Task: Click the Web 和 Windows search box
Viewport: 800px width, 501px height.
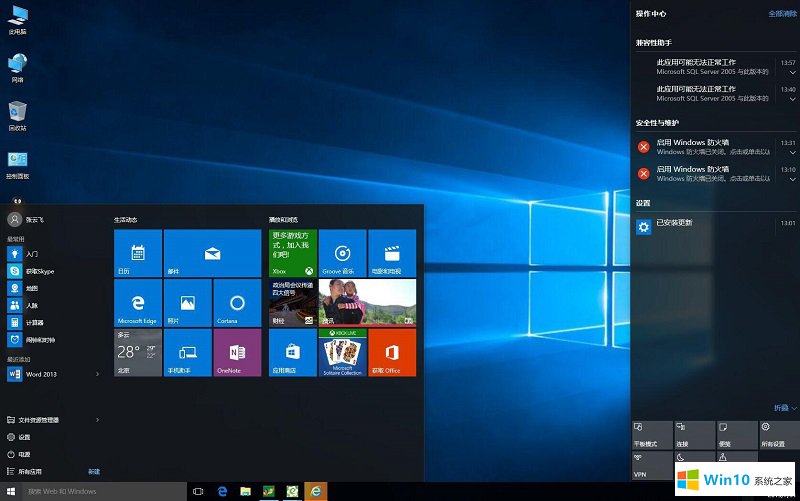Action: click(104, 491)
